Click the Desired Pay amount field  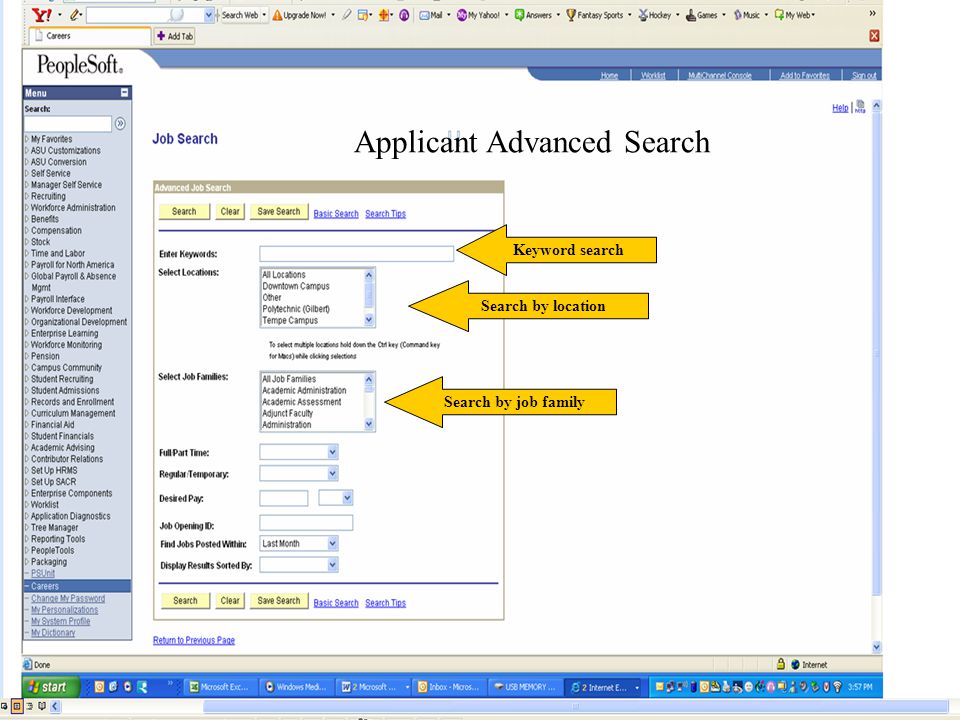[x=283, y=498]
